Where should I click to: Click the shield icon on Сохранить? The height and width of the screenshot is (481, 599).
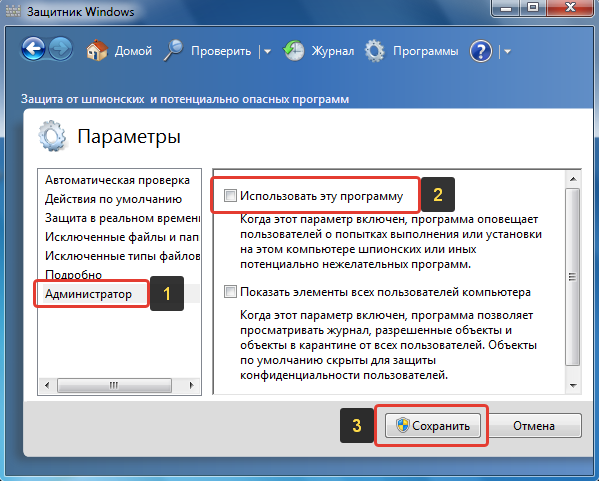[402, 425]
